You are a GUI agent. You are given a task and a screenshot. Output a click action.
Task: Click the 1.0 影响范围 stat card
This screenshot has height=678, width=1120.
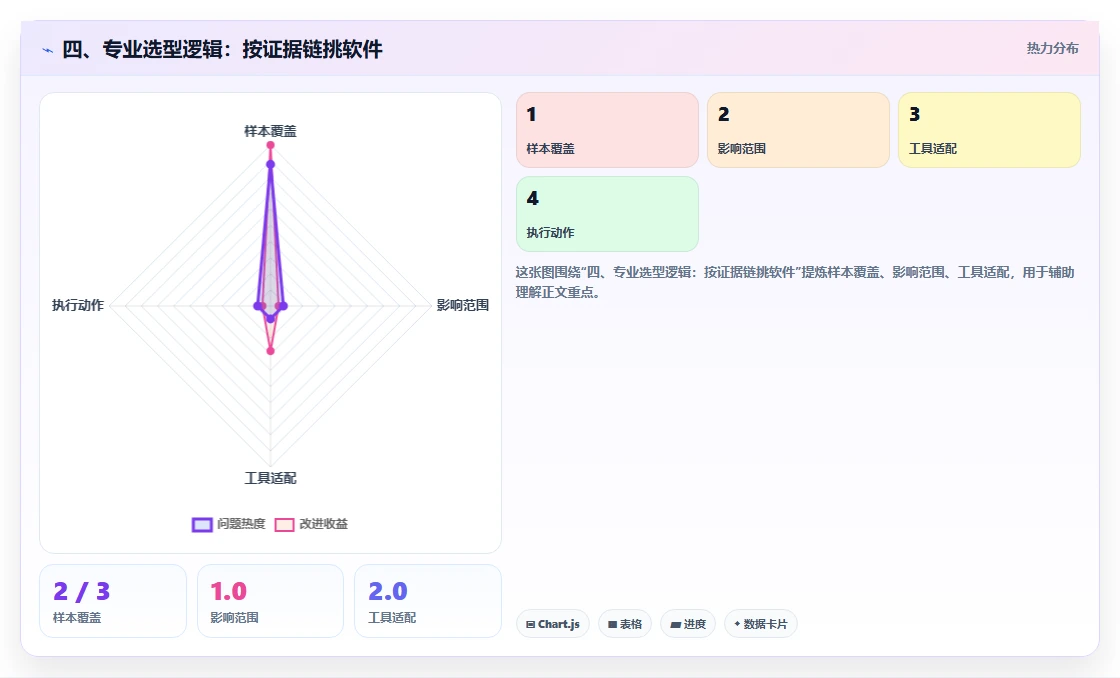point(270,601)
